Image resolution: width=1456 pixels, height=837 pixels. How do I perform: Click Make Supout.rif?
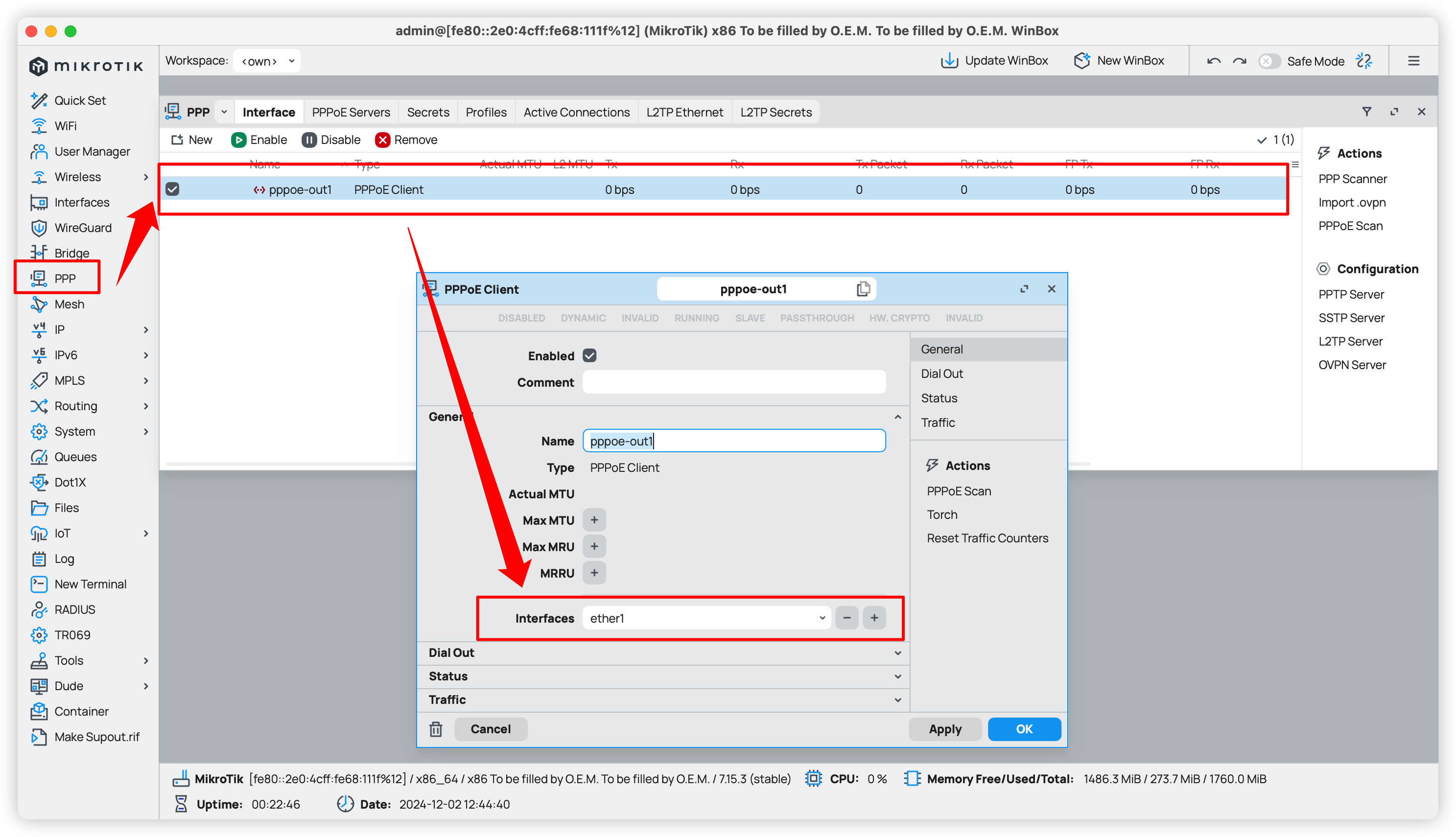96,737
